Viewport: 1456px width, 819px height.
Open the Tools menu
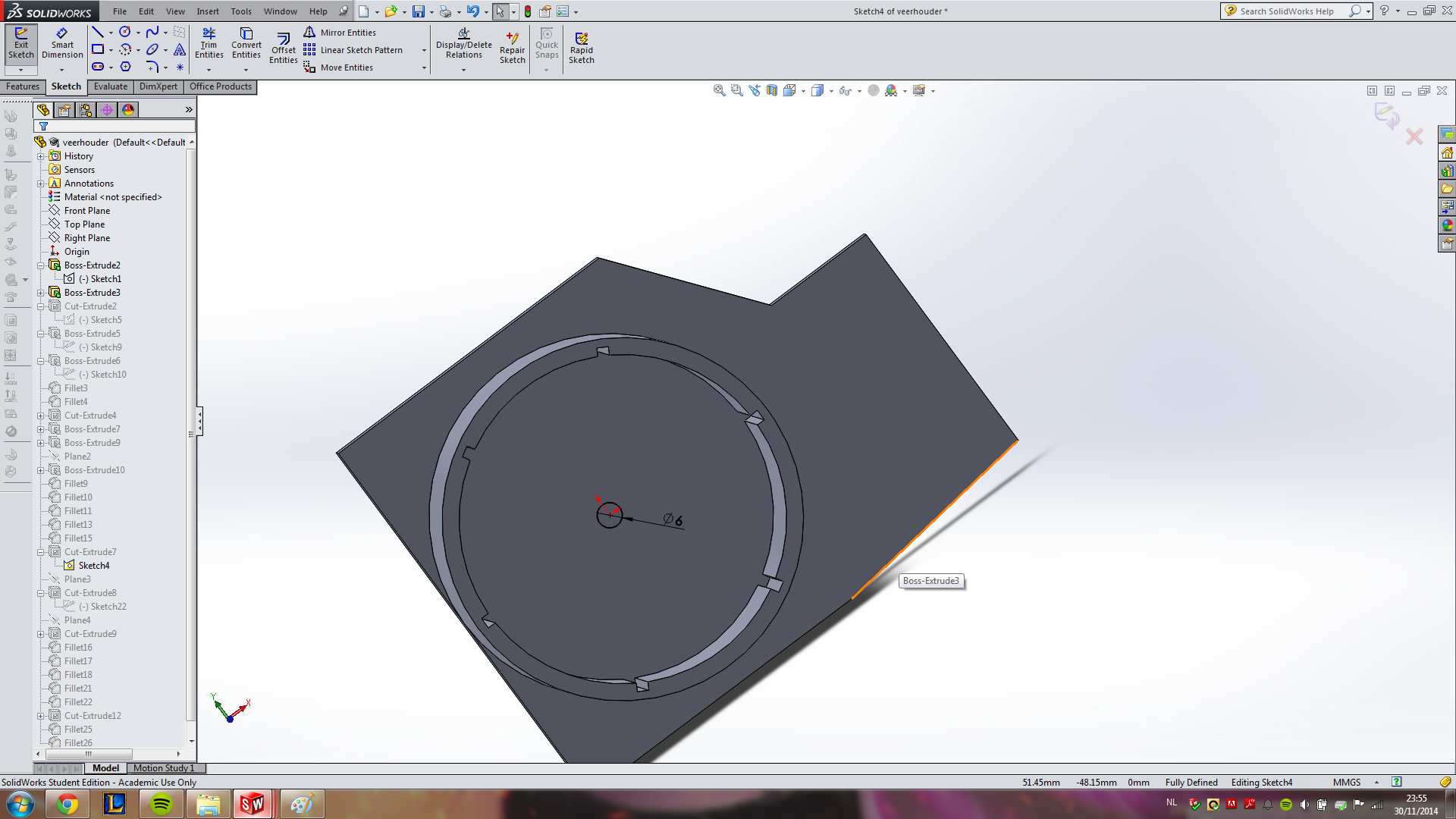click(x=241, y=11)
